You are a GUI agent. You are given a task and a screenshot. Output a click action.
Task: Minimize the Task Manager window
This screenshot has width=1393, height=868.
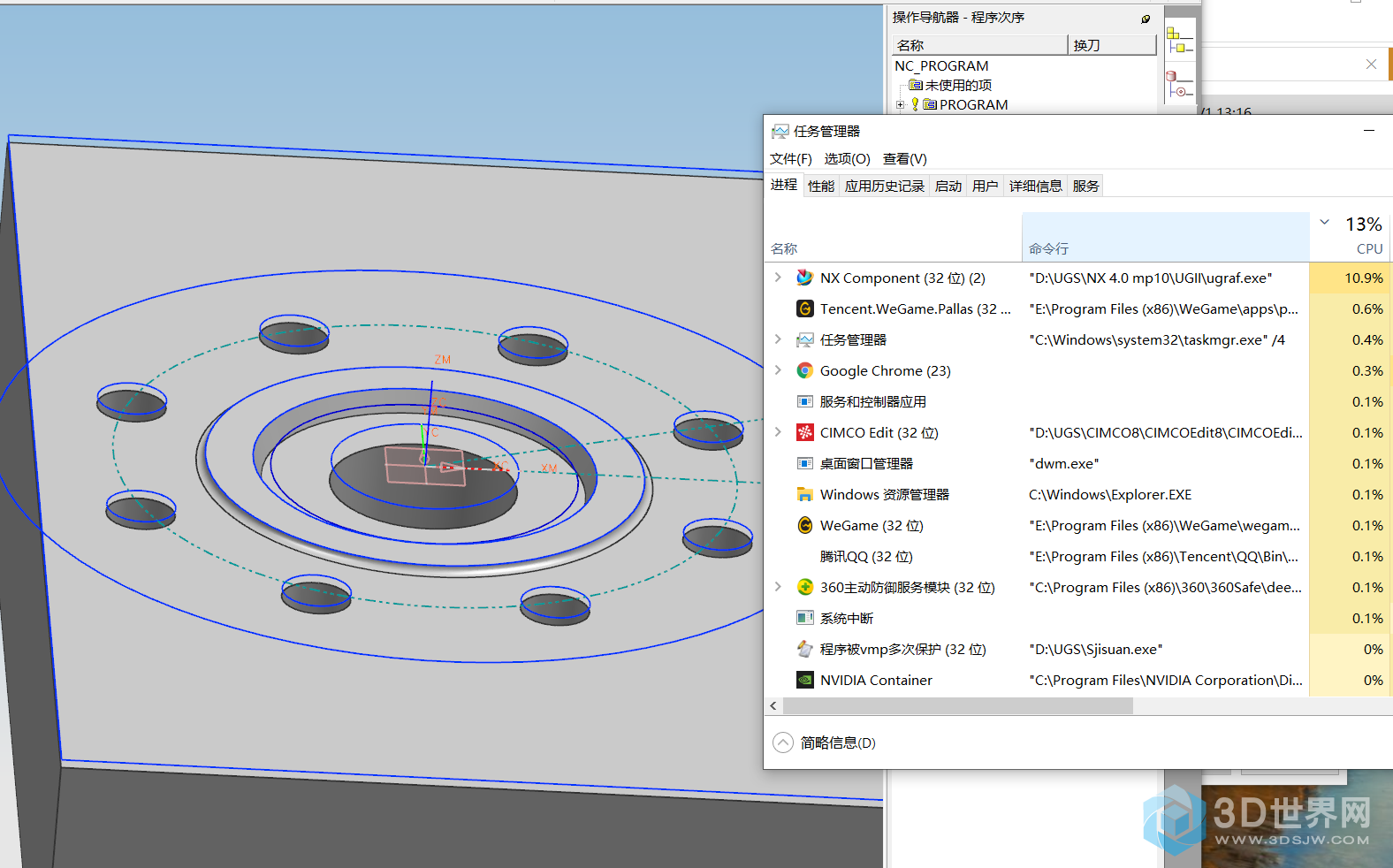point(1369,131)
